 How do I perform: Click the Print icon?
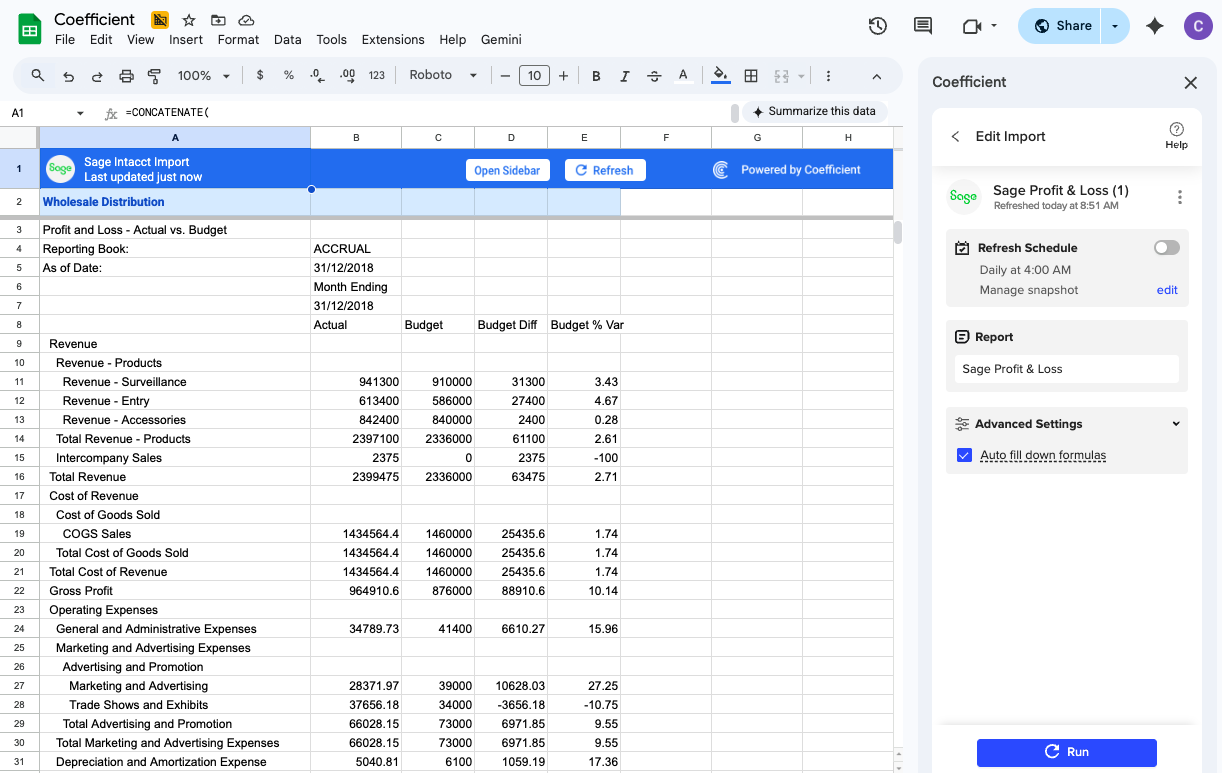pyautogui.click(x=127, y=75)
